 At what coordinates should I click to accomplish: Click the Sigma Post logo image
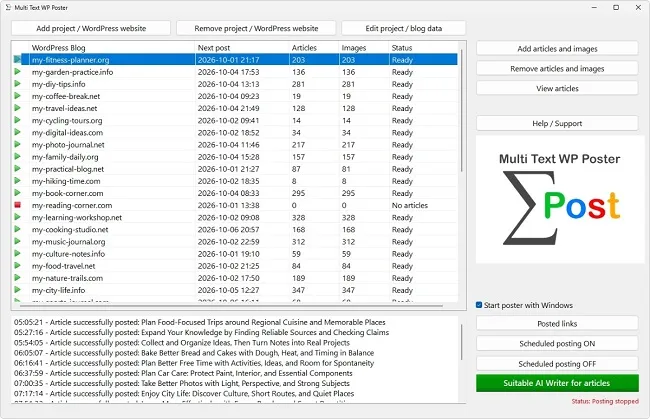[560, 199]
